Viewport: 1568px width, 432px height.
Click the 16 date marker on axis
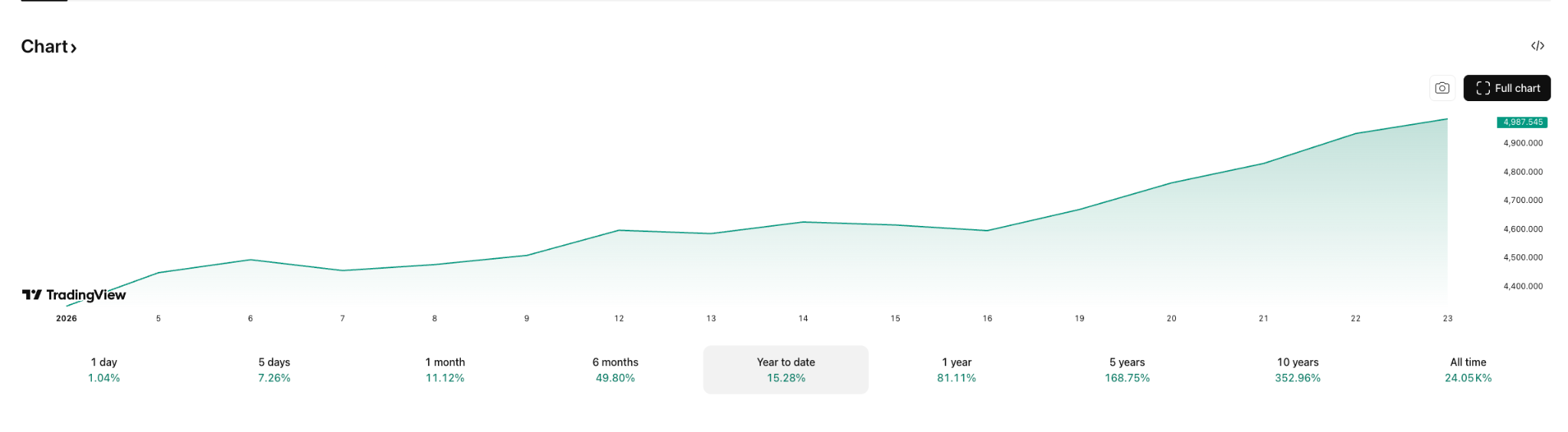click(987, 319)
